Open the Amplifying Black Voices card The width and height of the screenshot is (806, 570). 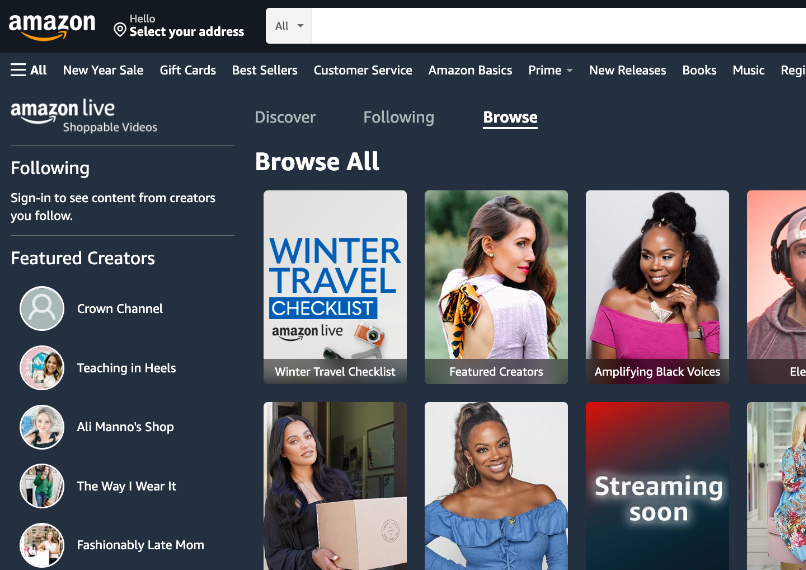pos(657,287)
